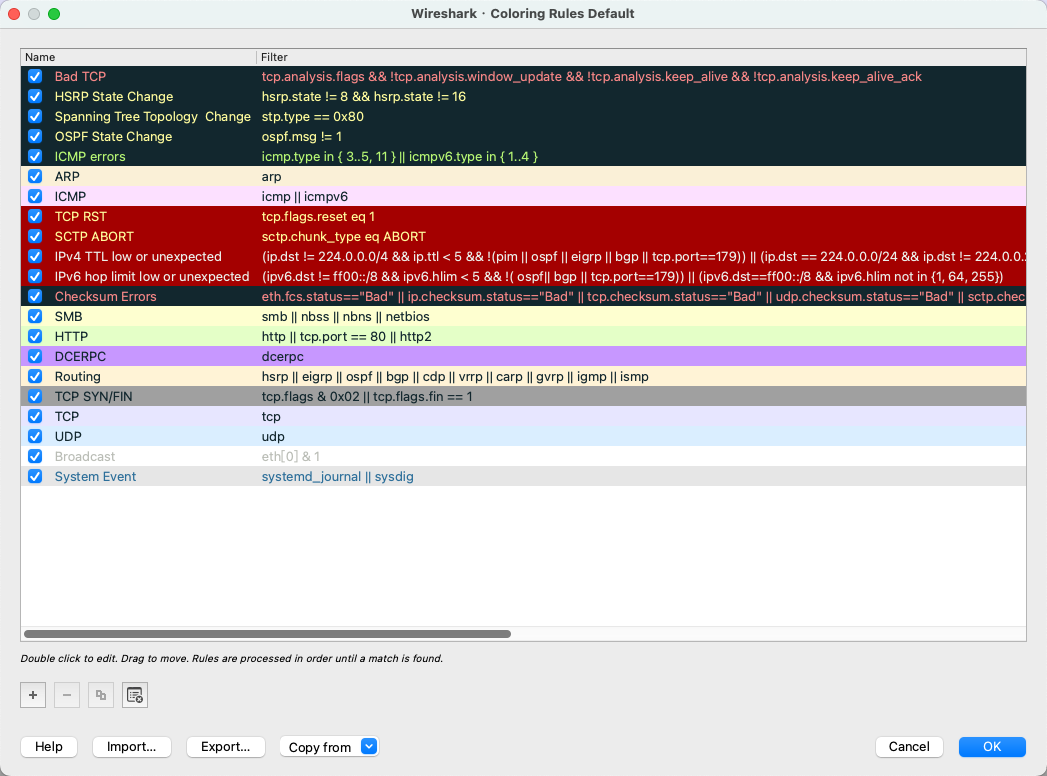Click the 'tcp.flags.reset eq 1' filter
This screenshot has height=776, width=1047.
[x=319, y=217]
